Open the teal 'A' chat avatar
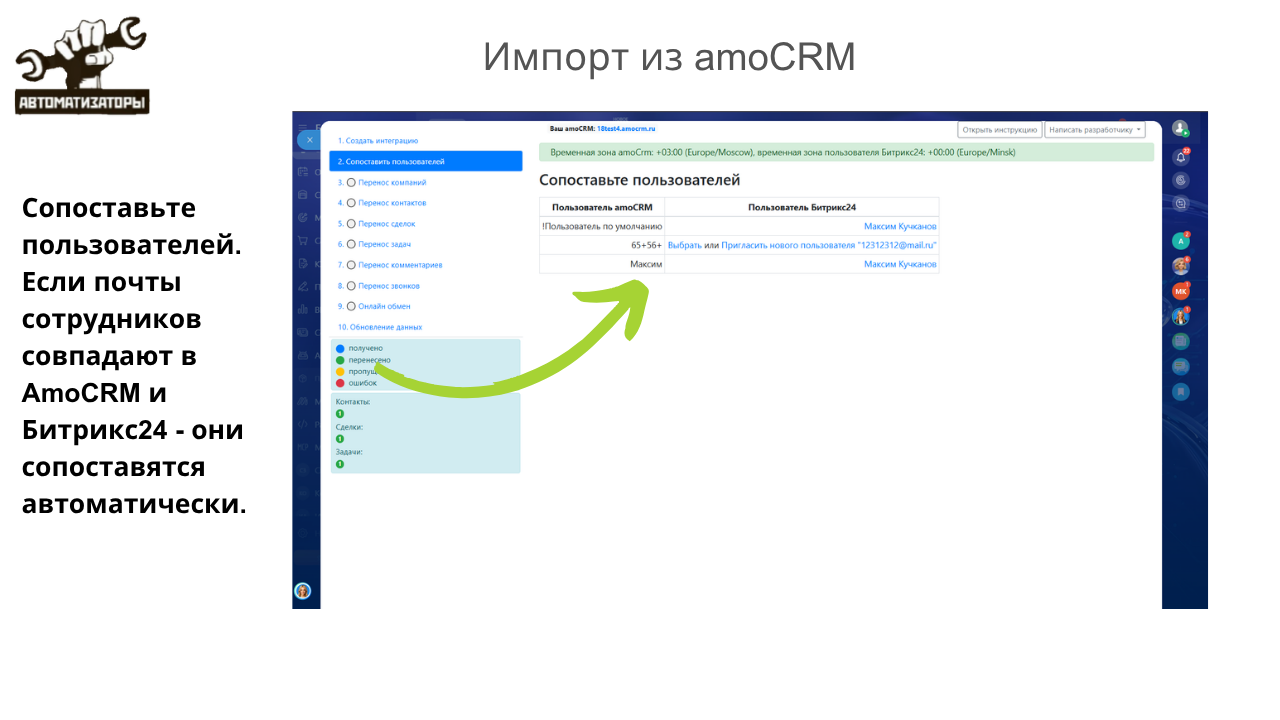The height and width of the screenshot is (720, 1280). click(x=1181, y=241)
